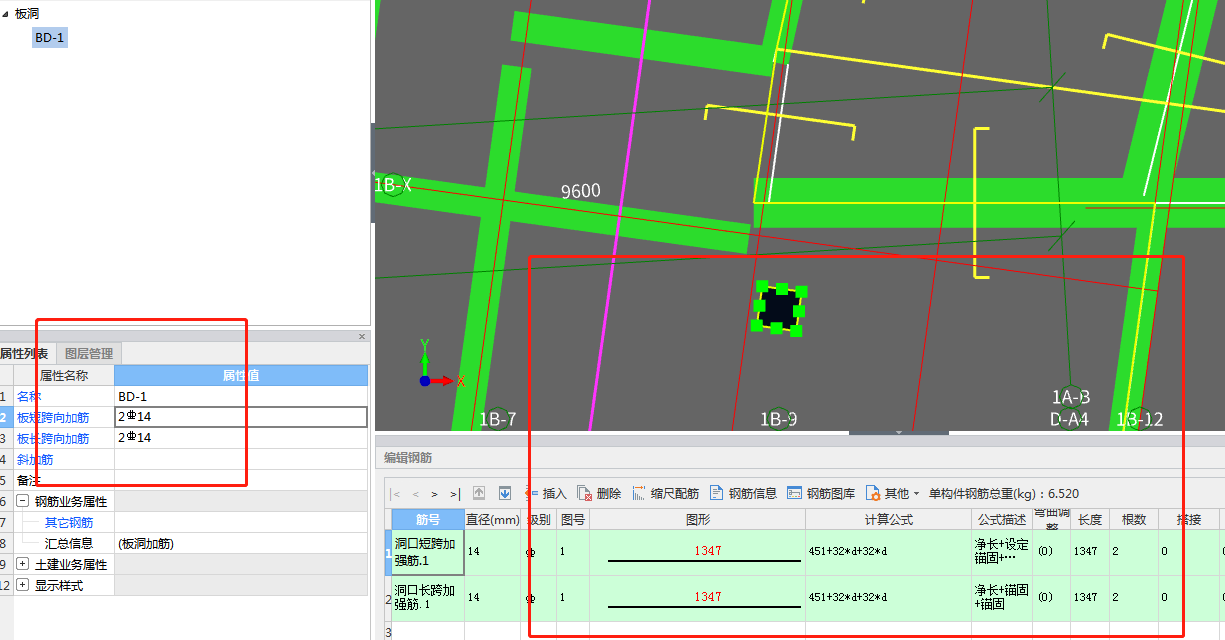Image resolution: width=1225 pixels, height=640 pixels.
Task: Click the 其它钢筋 property link
Action: coord(69,522)
